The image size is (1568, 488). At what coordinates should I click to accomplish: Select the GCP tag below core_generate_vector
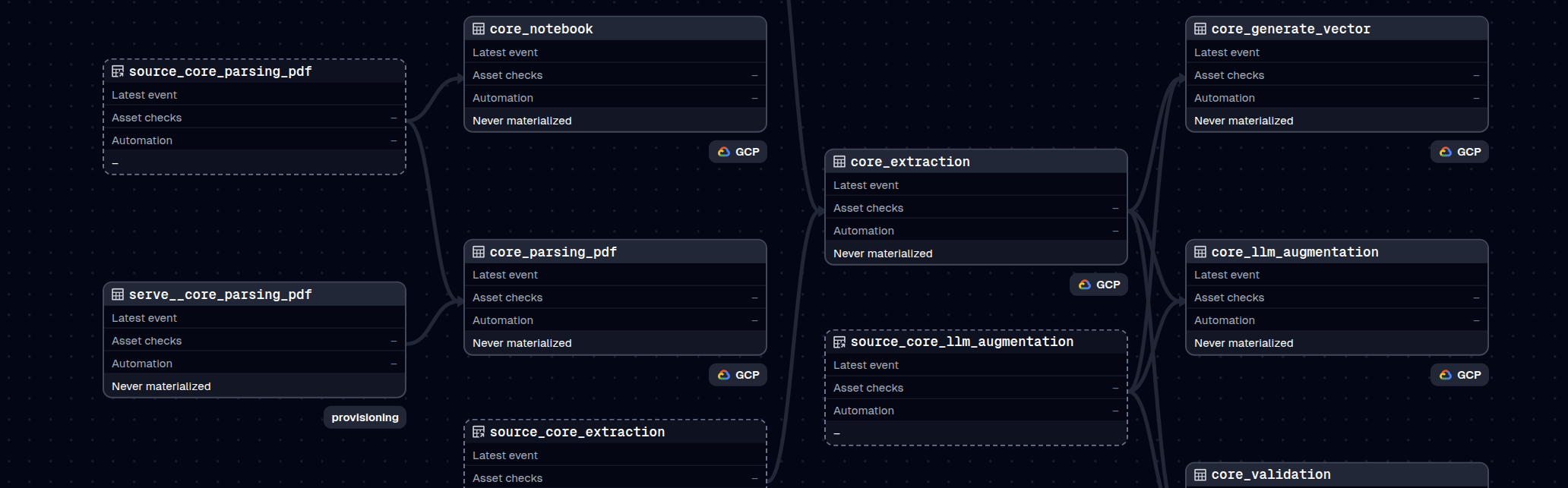[x=1459, y=152]
